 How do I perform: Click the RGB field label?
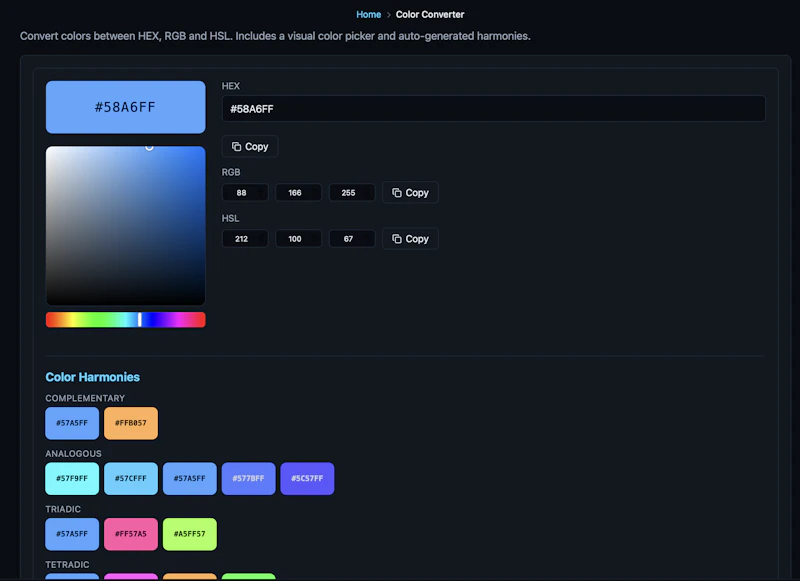click(231, 172)
